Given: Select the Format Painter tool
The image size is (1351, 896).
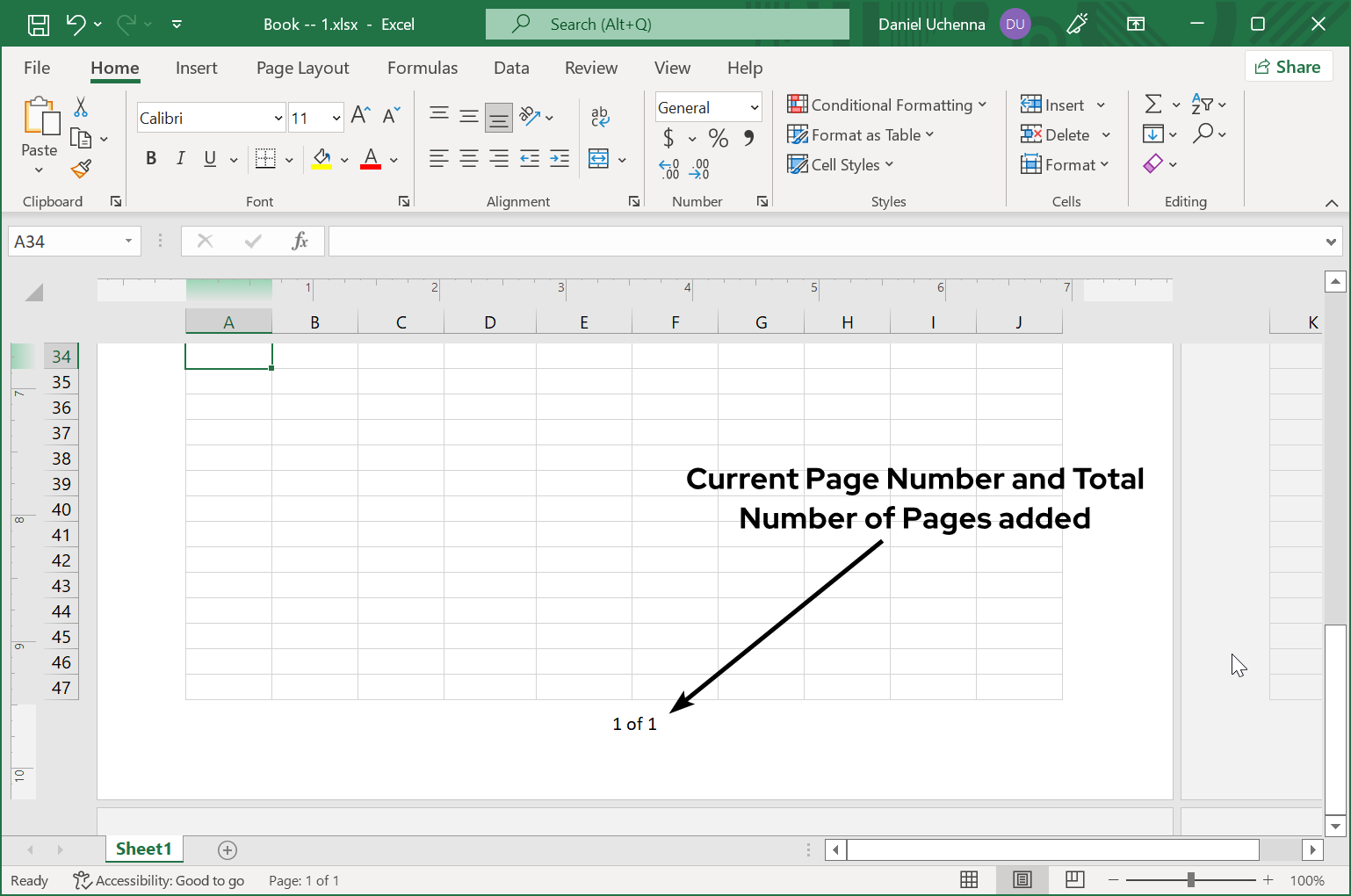Looking at the screenshot, I should coord(81,168).
